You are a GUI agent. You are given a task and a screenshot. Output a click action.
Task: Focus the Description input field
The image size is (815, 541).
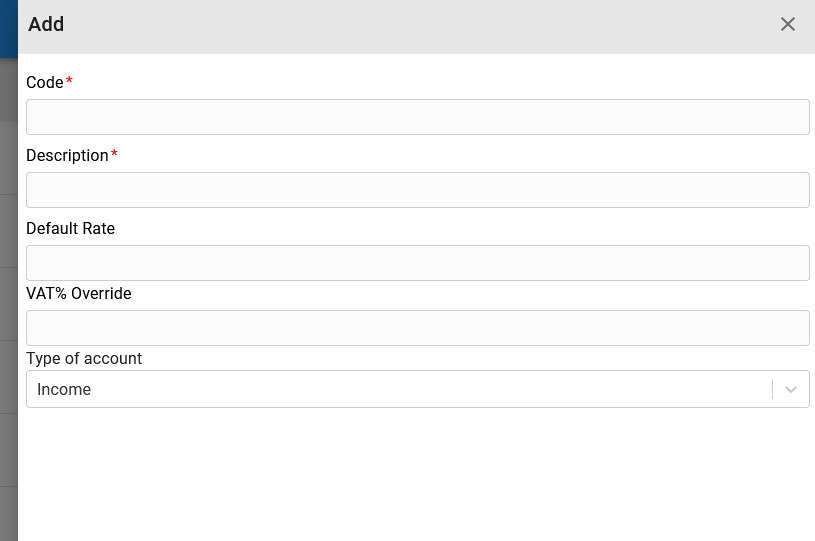click(x=417, y=190)
